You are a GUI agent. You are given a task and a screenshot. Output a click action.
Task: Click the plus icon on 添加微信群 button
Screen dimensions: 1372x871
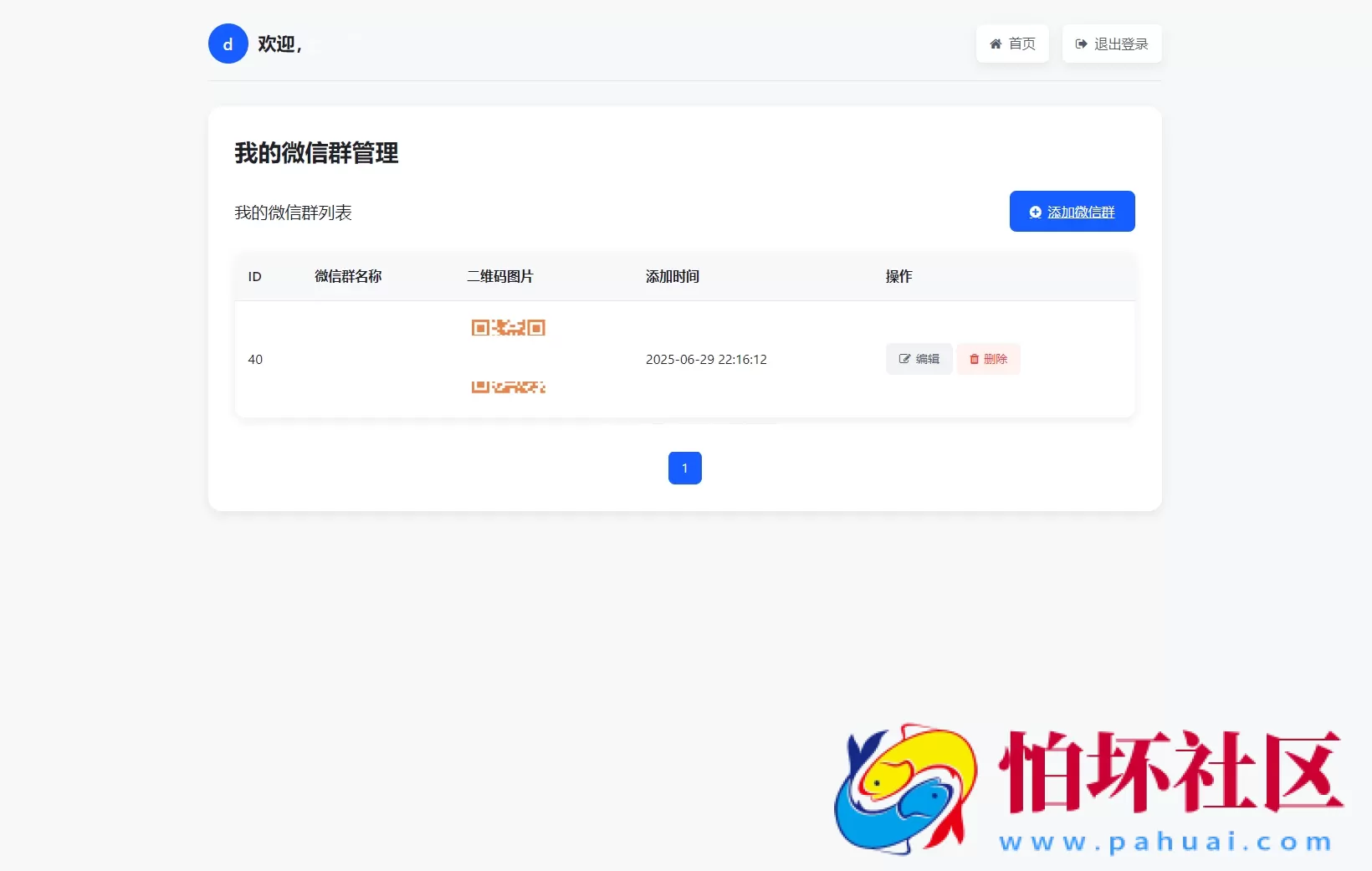tap(1034, 212)
